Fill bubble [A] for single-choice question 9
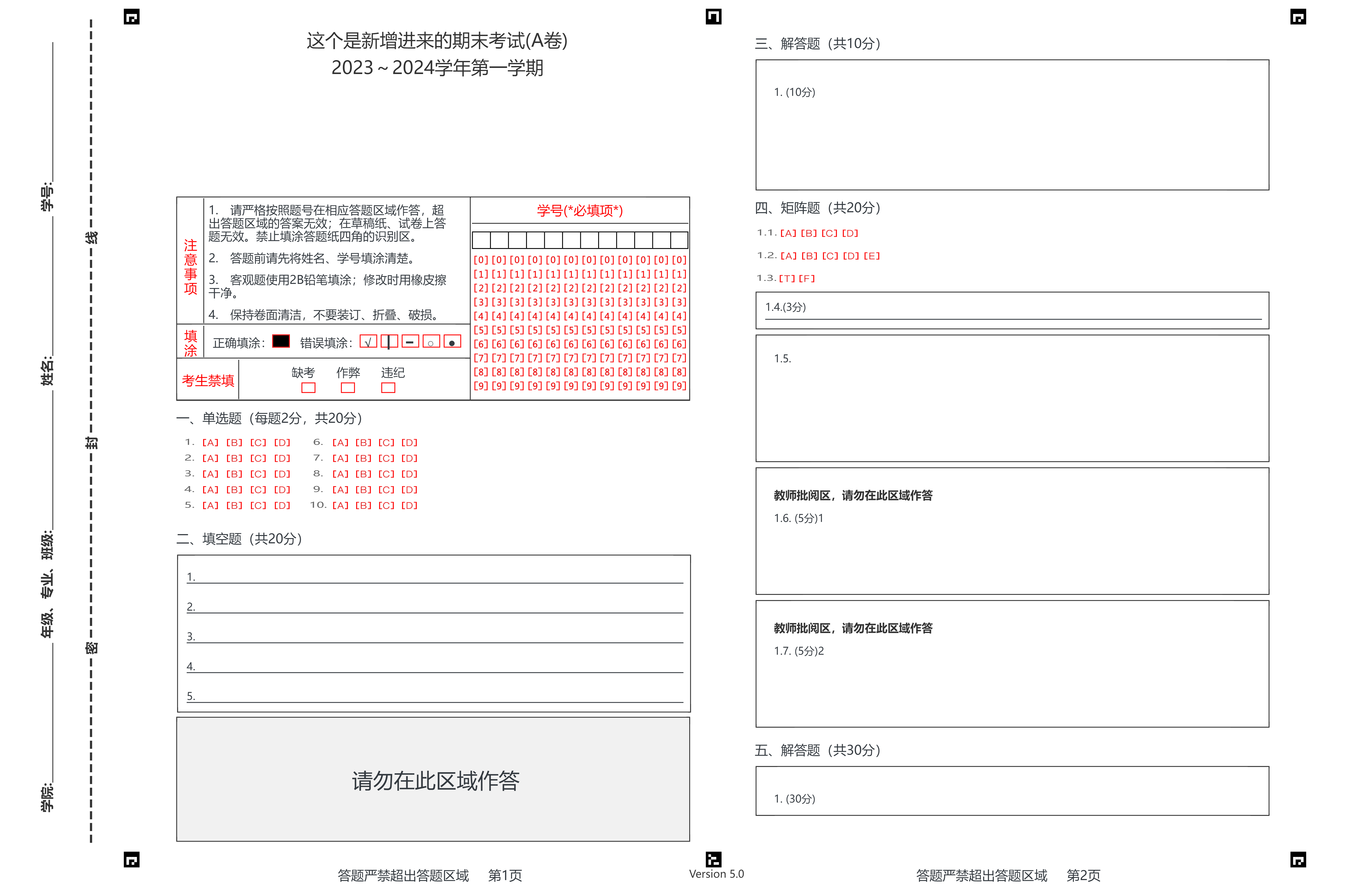The width and height of the screenshot is (1372, 891). point(340,490)
